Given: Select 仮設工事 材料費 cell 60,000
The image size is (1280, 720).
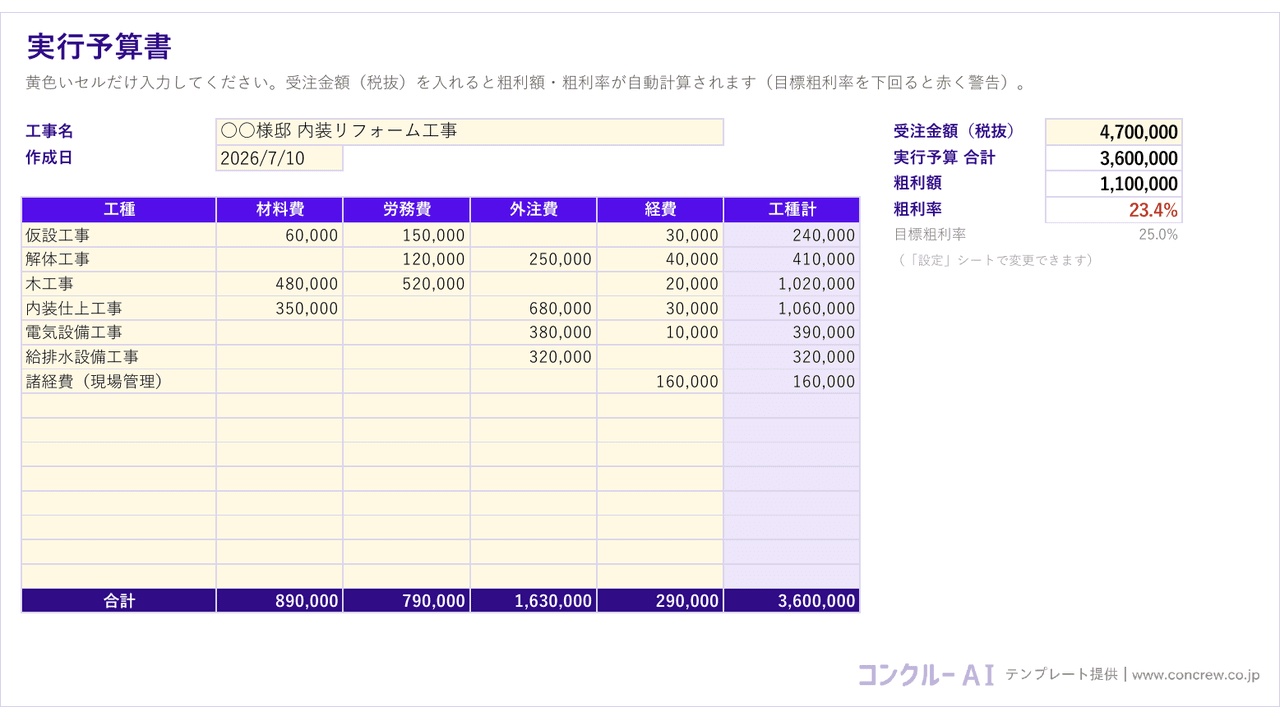Looking at the screenshot, I should click(280, 235).
